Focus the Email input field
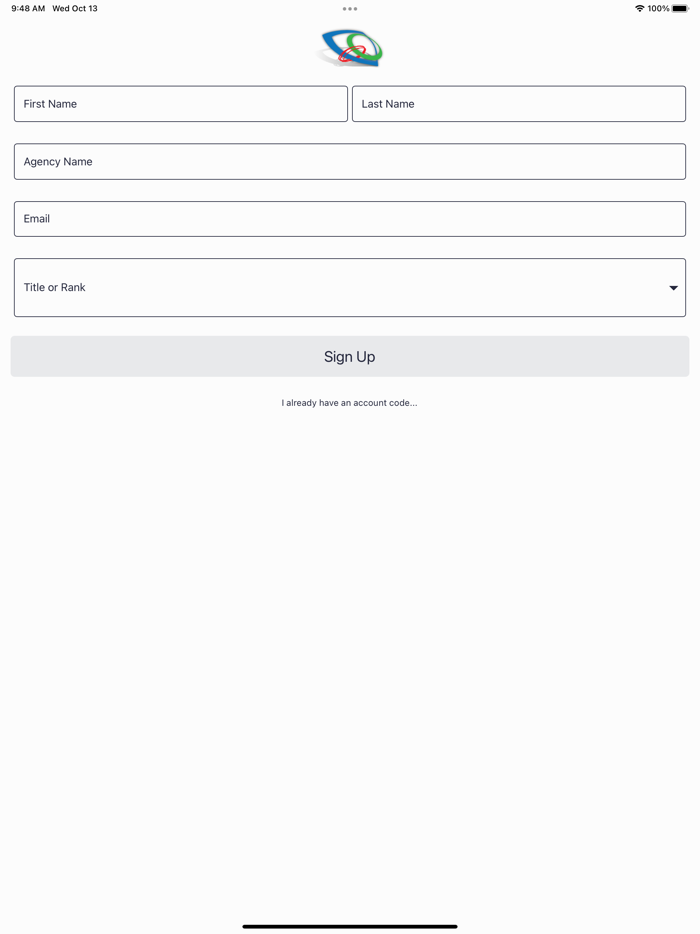The image size is (700, 934). point(350,219)
